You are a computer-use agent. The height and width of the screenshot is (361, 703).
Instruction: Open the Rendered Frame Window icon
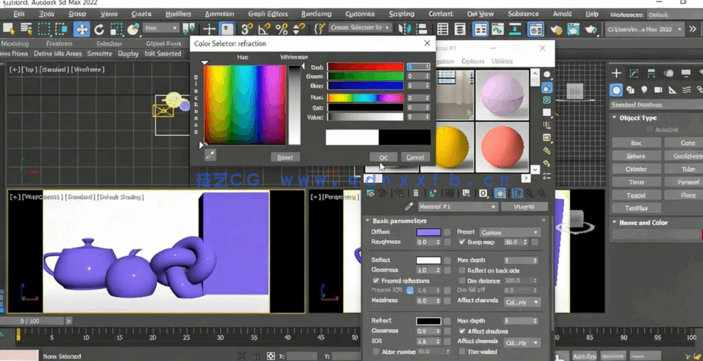click(x=573, y=30)
